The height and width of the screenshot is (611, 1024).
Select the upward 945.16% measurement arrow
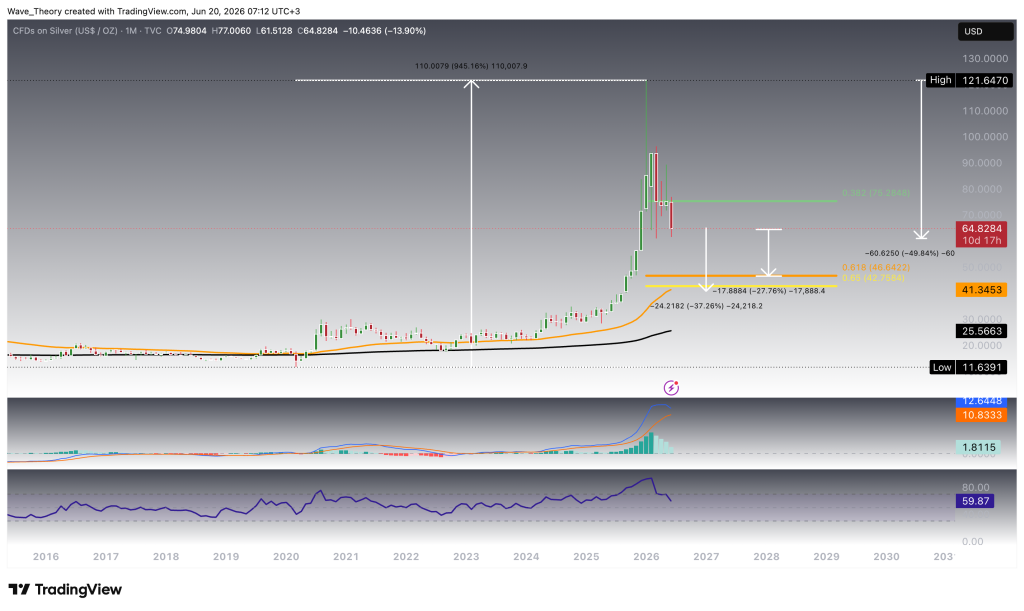click(x=471, y=222)
